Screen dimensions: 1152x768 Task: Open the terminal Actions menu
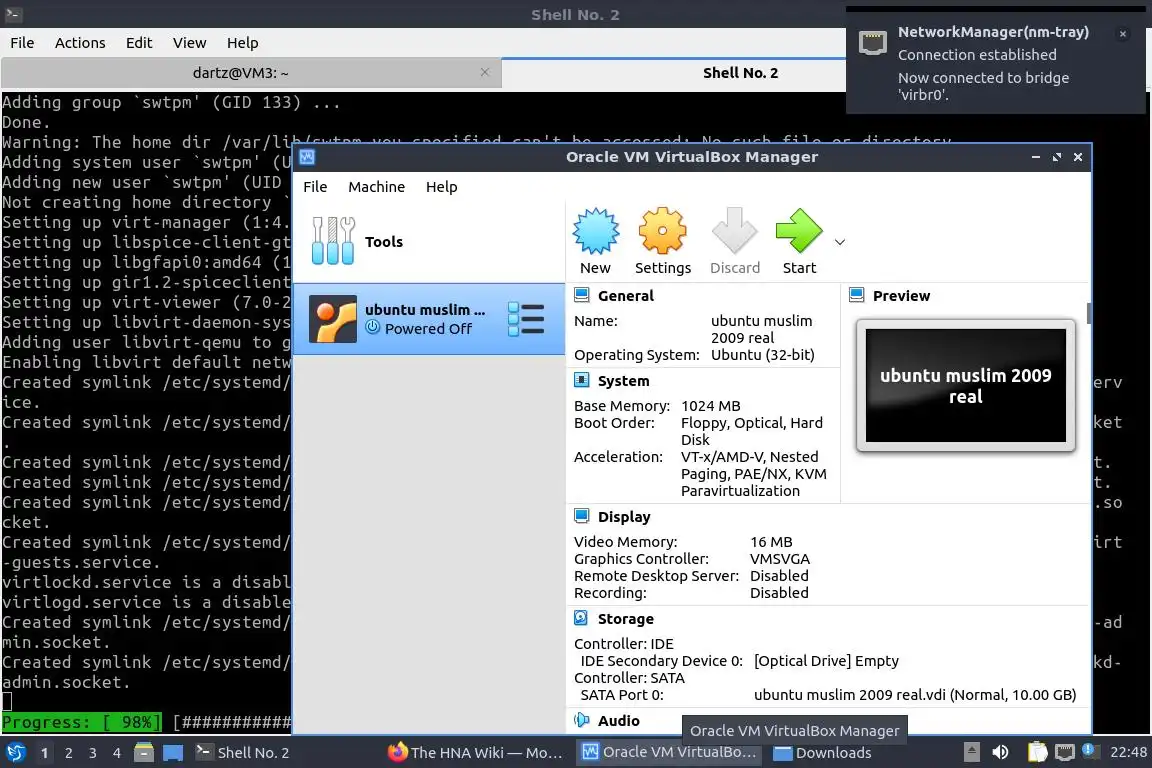80,43
